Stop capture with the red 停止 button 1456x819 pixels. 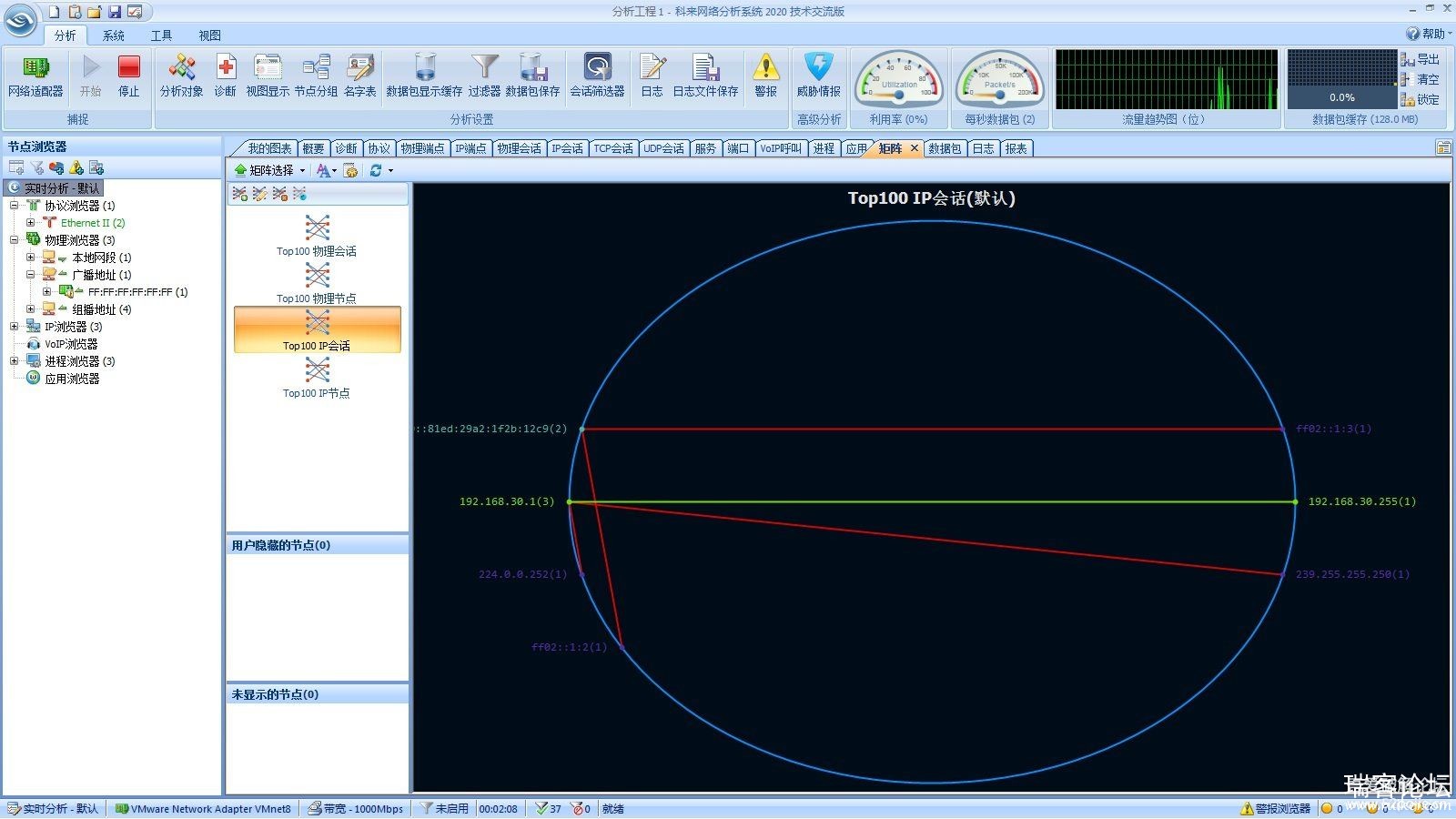click(x=129, y=76)
